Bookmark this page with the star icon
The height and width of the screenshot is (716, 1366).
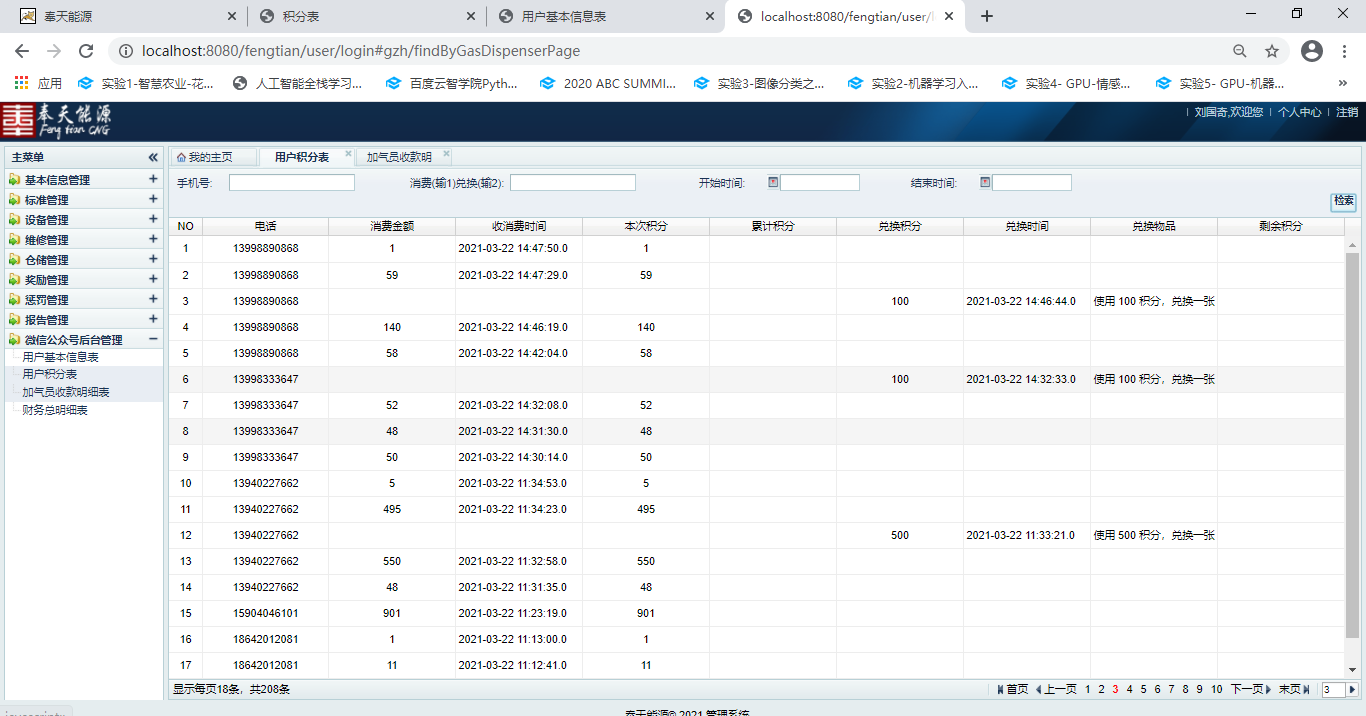[x=1272, y=51]
